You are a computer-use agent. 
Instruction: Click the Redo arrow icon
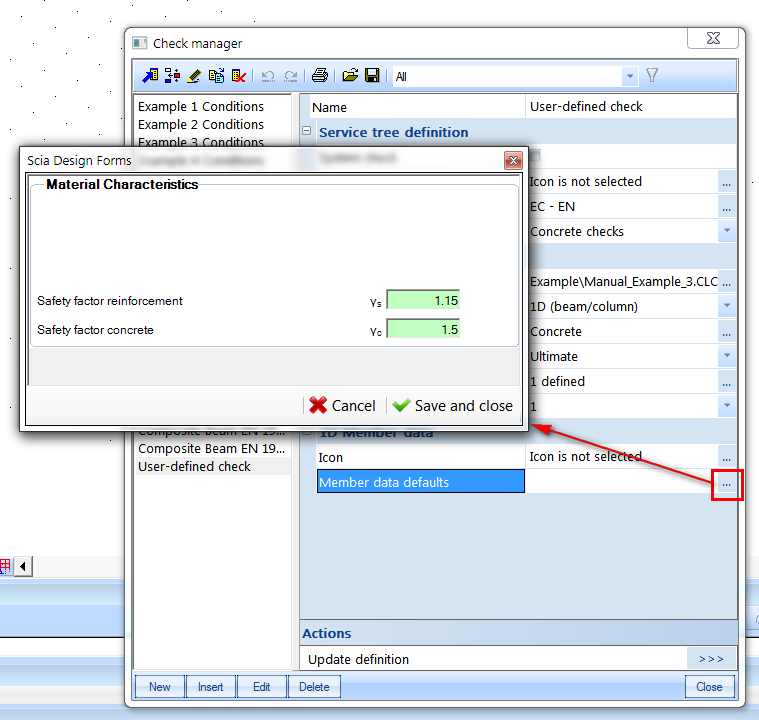(x=290, y=76)
